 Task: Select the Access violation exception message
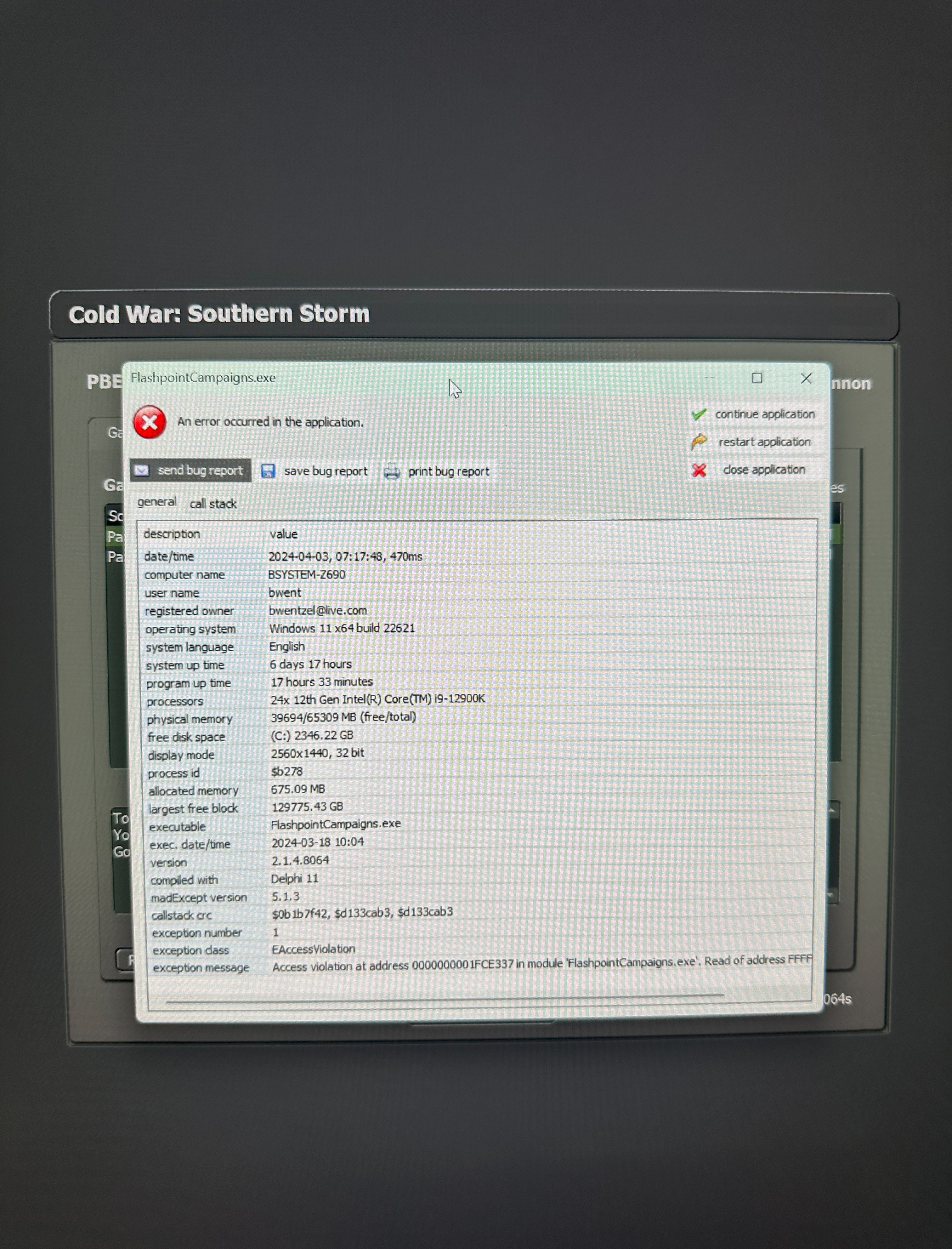542,963
